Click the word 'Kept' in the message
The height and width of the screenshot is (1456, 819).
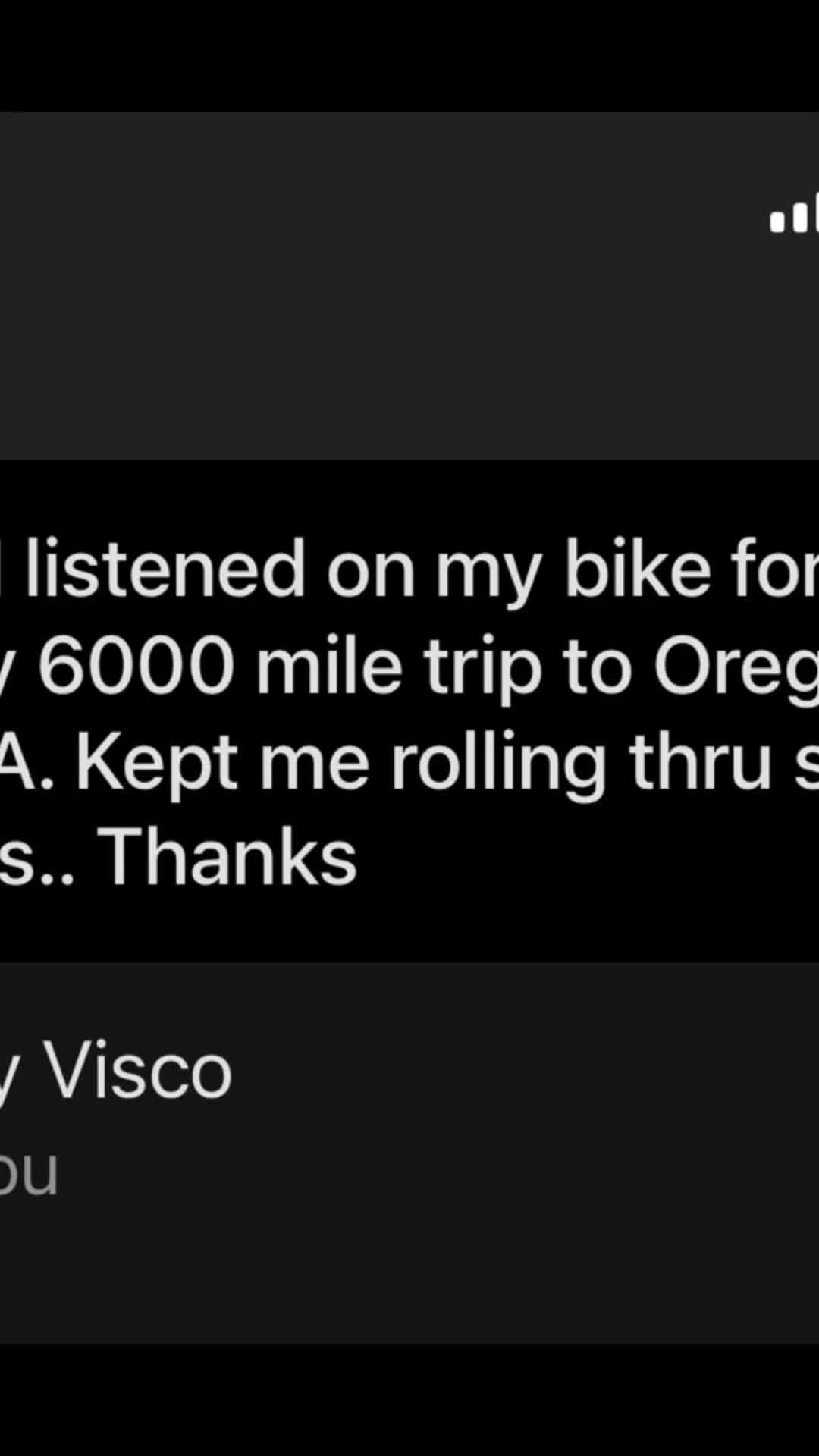(x=156, y=763)
